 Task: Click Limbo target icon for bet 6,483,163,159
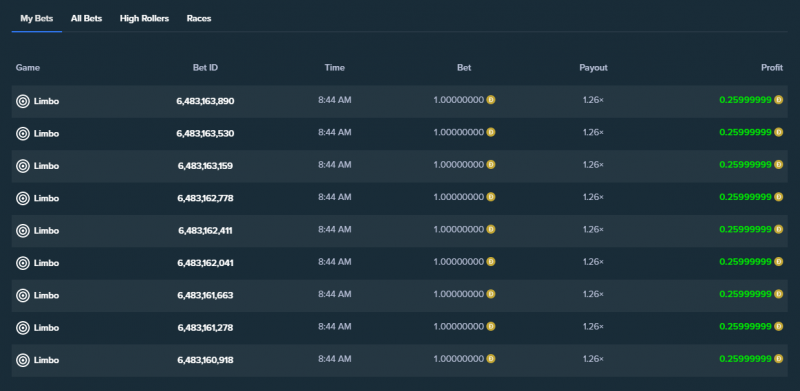22,166
